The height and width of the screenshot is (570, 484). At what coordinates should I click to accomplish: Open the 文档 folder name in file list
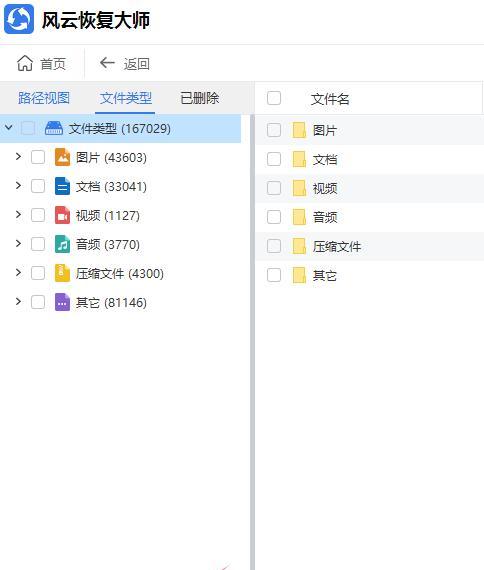[325, 160]
